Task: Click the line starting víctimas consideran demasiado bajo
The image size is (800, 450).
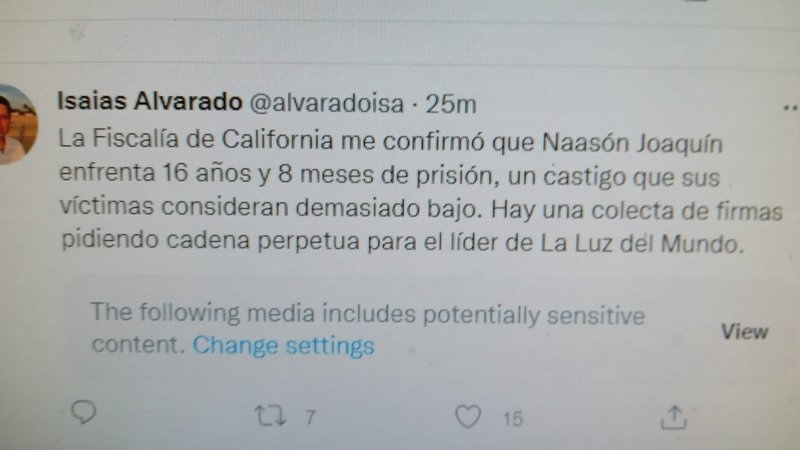Action: pos(421,208)
